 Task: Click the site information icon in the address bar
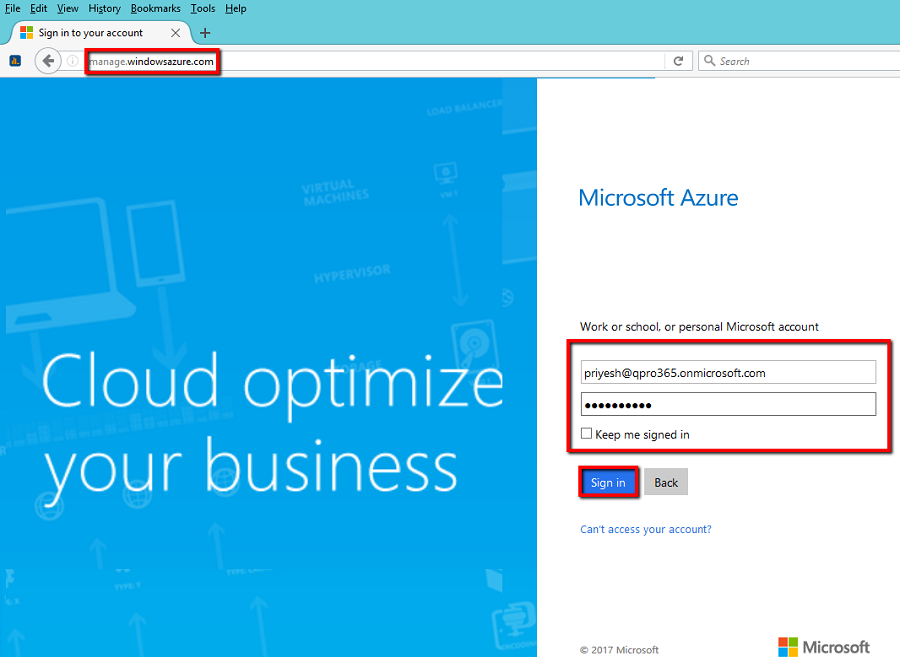(73, 61)
